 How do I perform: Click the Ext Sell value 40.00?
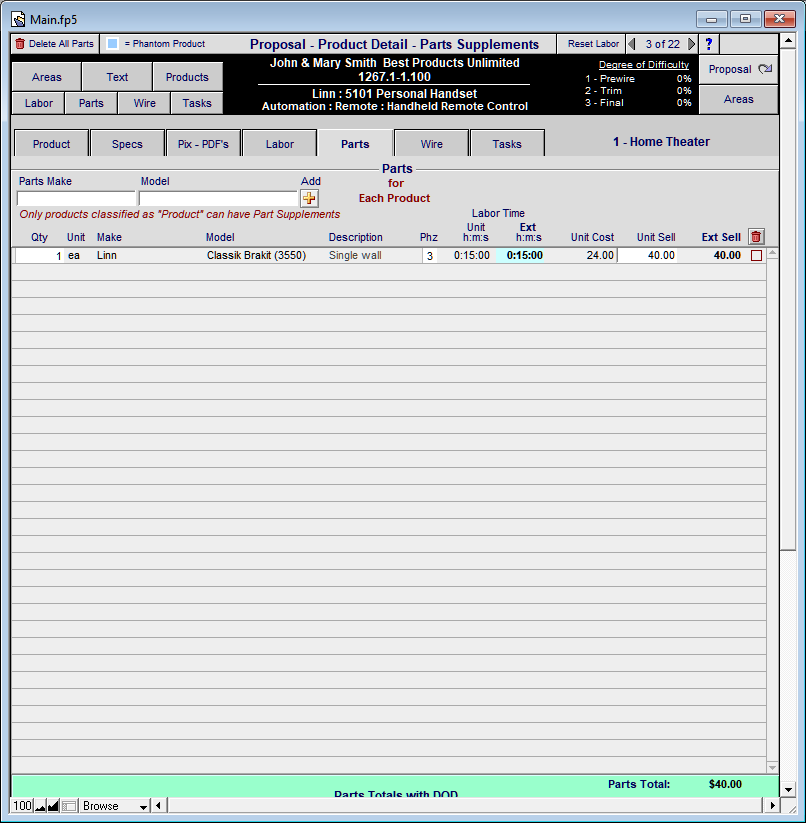(x=727, y=256)
